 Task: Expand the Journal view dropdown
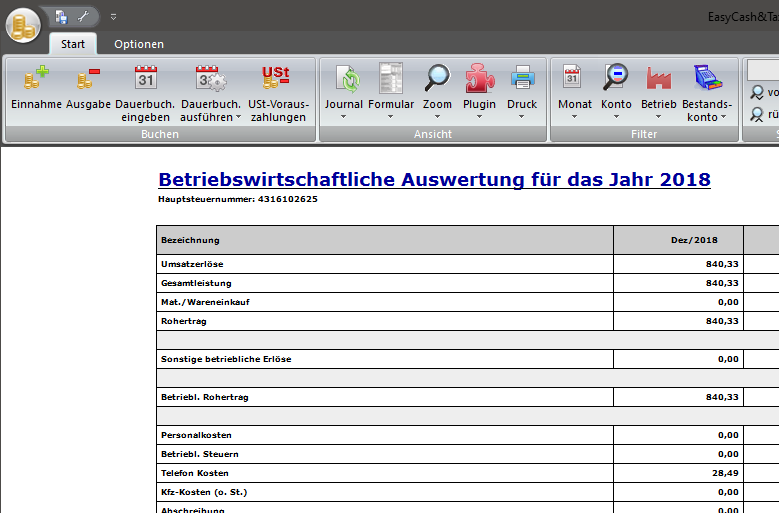344,116
